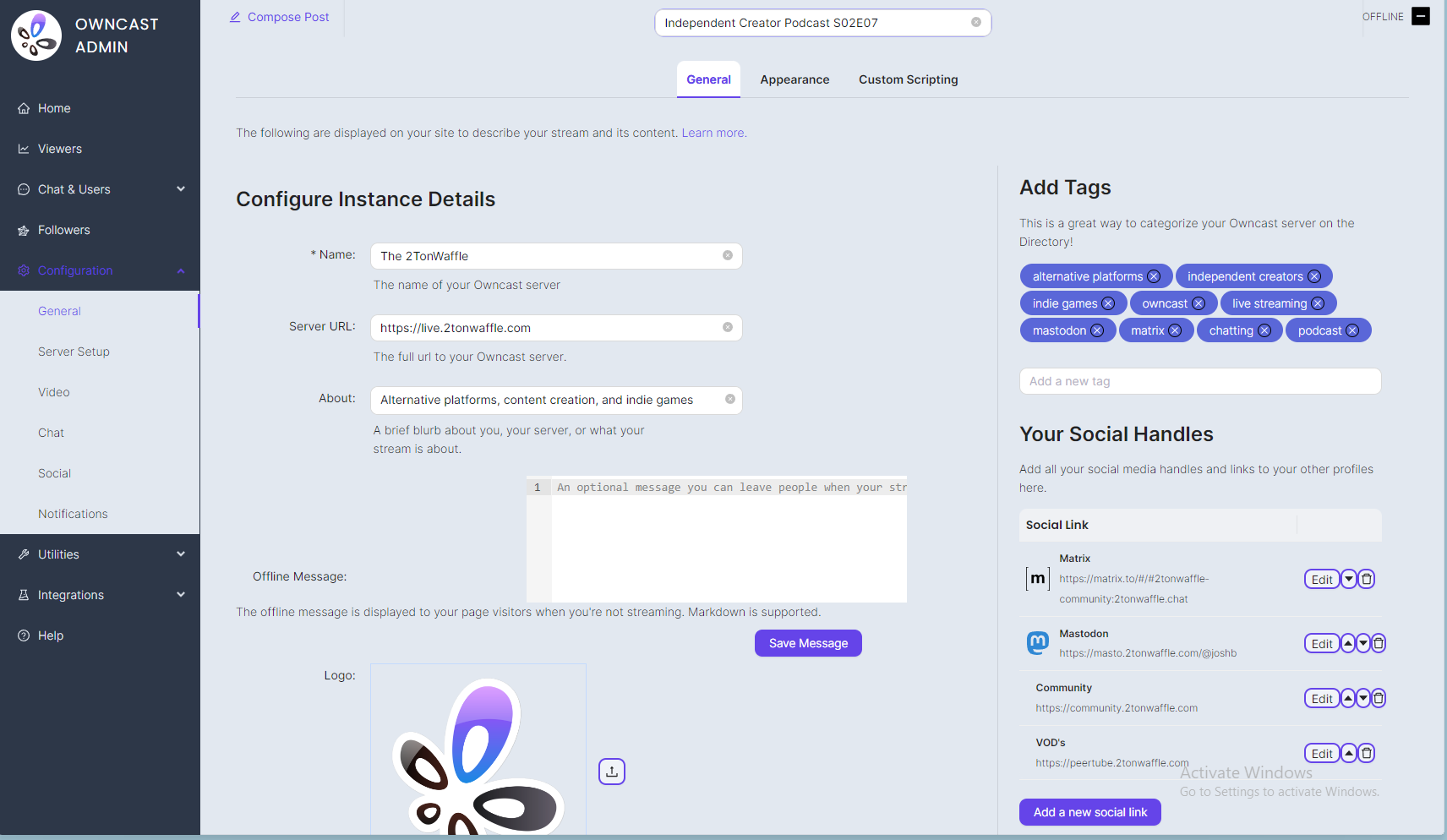Viewport: 1447px width, 840px height.
Task: Move Community social link down
Action: pos(1363,698)
